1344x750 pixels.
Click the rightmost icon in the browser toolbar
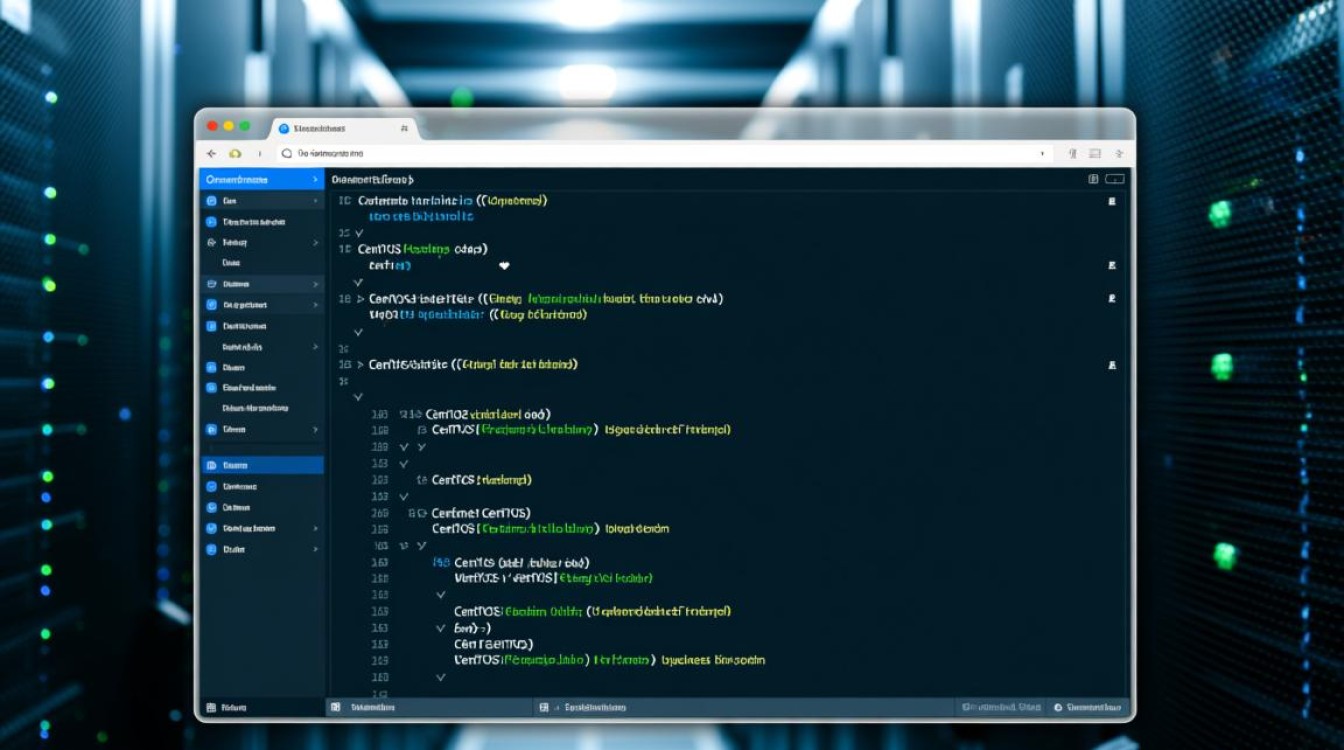(1119, 154)
